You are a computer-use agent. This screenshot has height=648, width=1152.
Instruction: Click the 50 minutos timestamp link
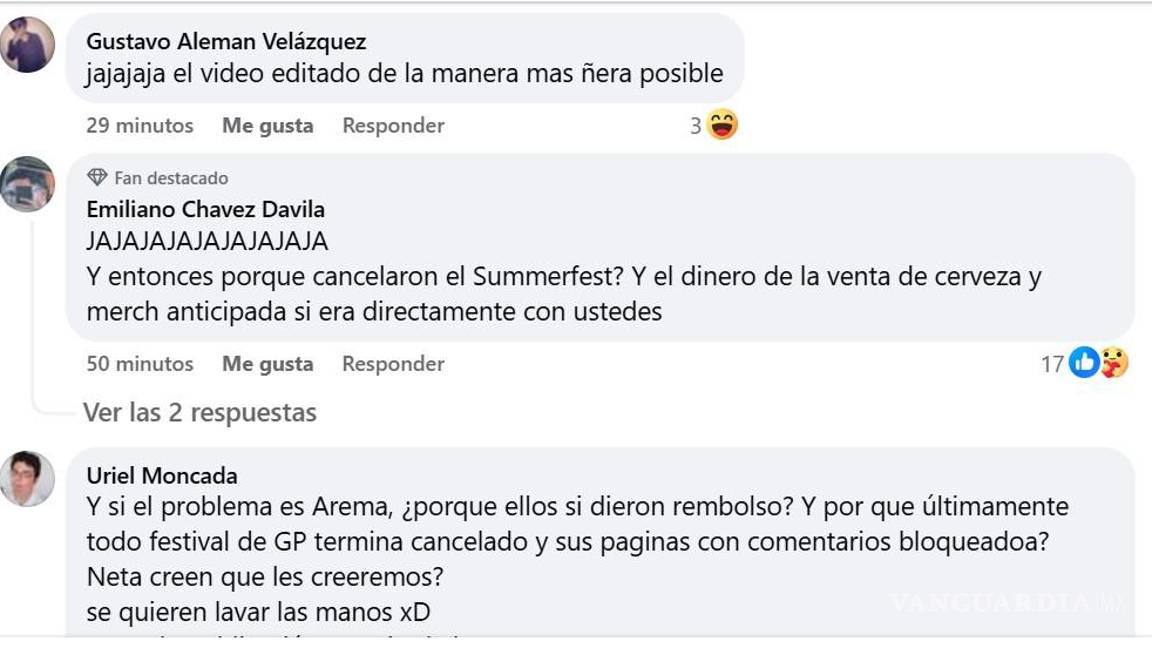click(x=139, y=364)
